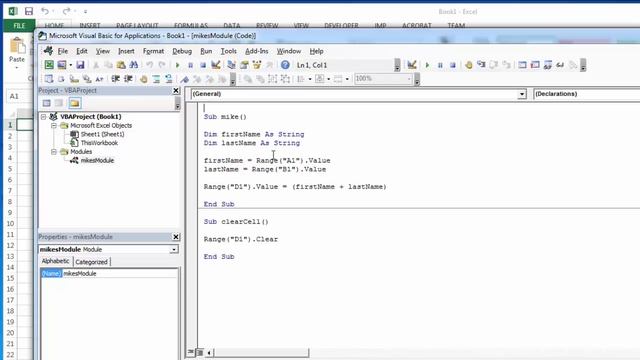Viewport: 640px width, 360px height.
Task: Open the Object Browser icon
Action: (257, 65)
